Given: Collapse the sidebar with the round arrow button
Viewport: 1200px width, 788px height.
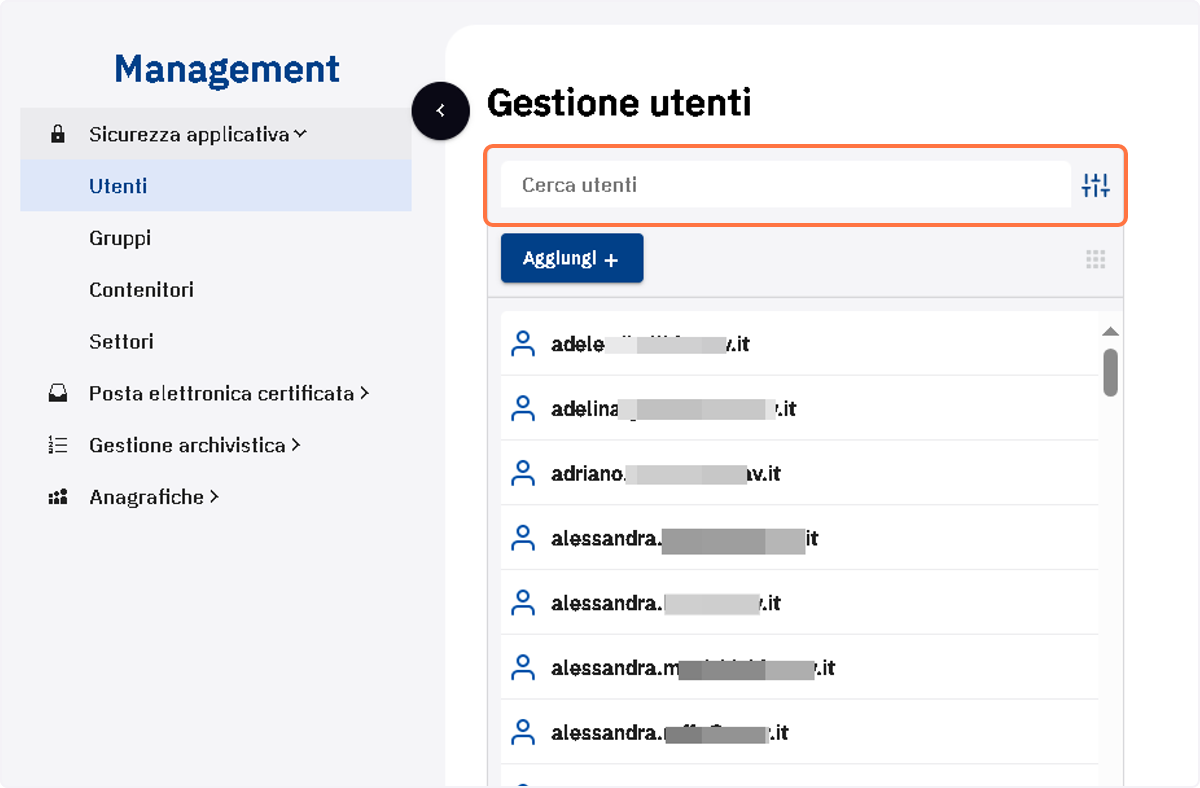Looking at the screenshot, I should [441, 111].
